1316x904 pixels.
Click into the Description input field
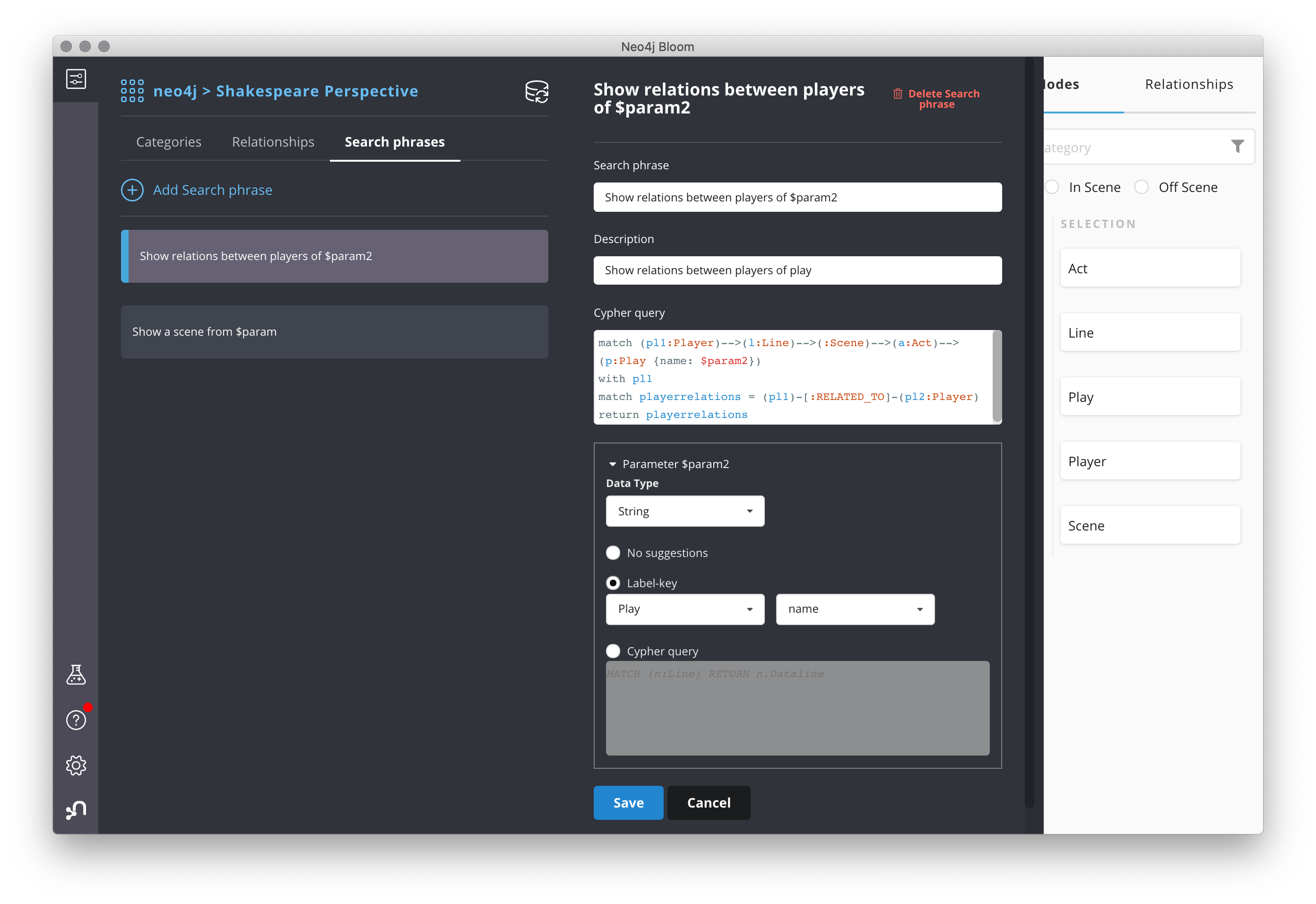tap(797, 270)
